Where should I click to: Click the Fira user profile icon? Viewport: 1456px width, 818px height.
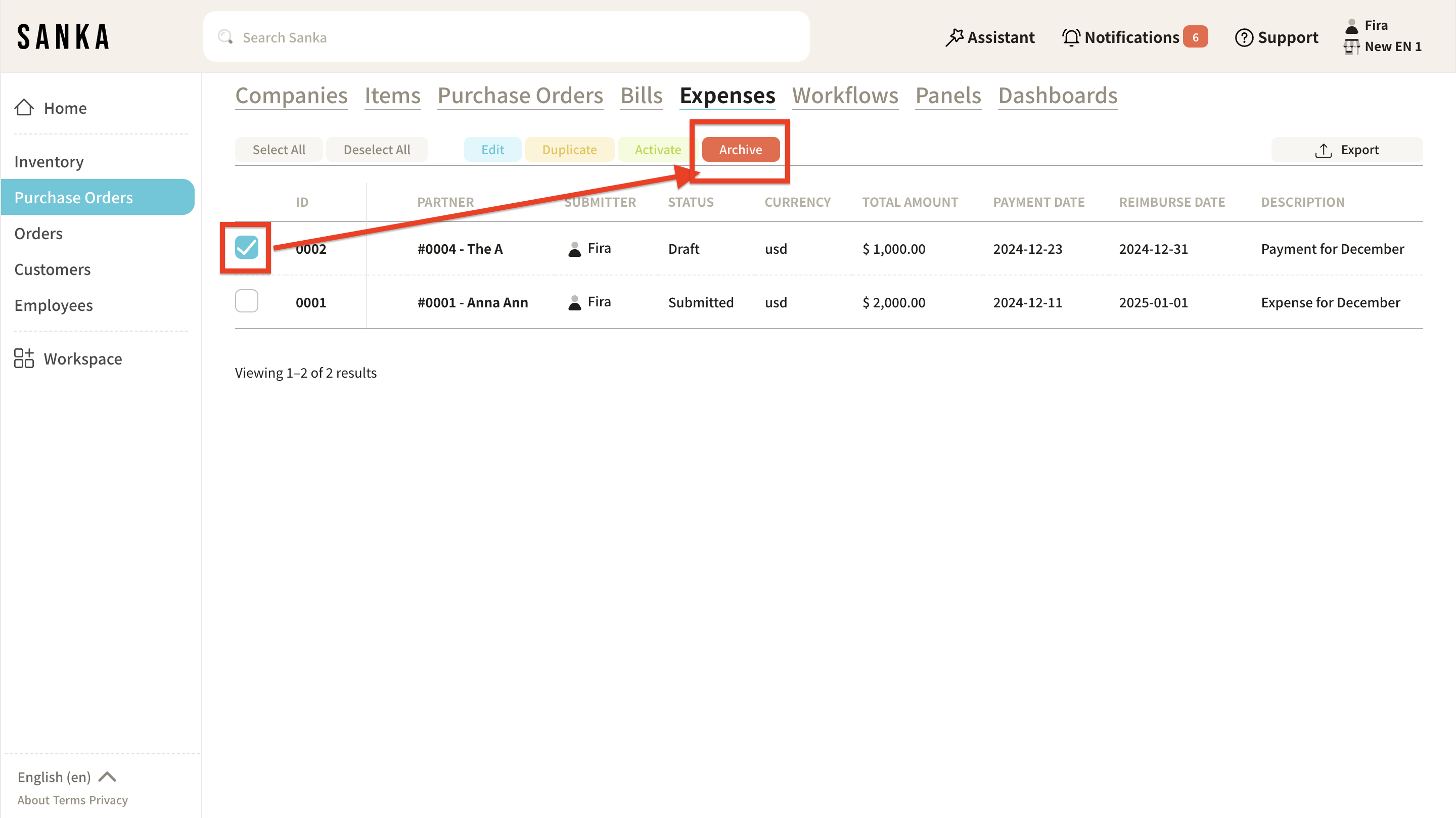pyautogui.click(x=1351, y=26)
